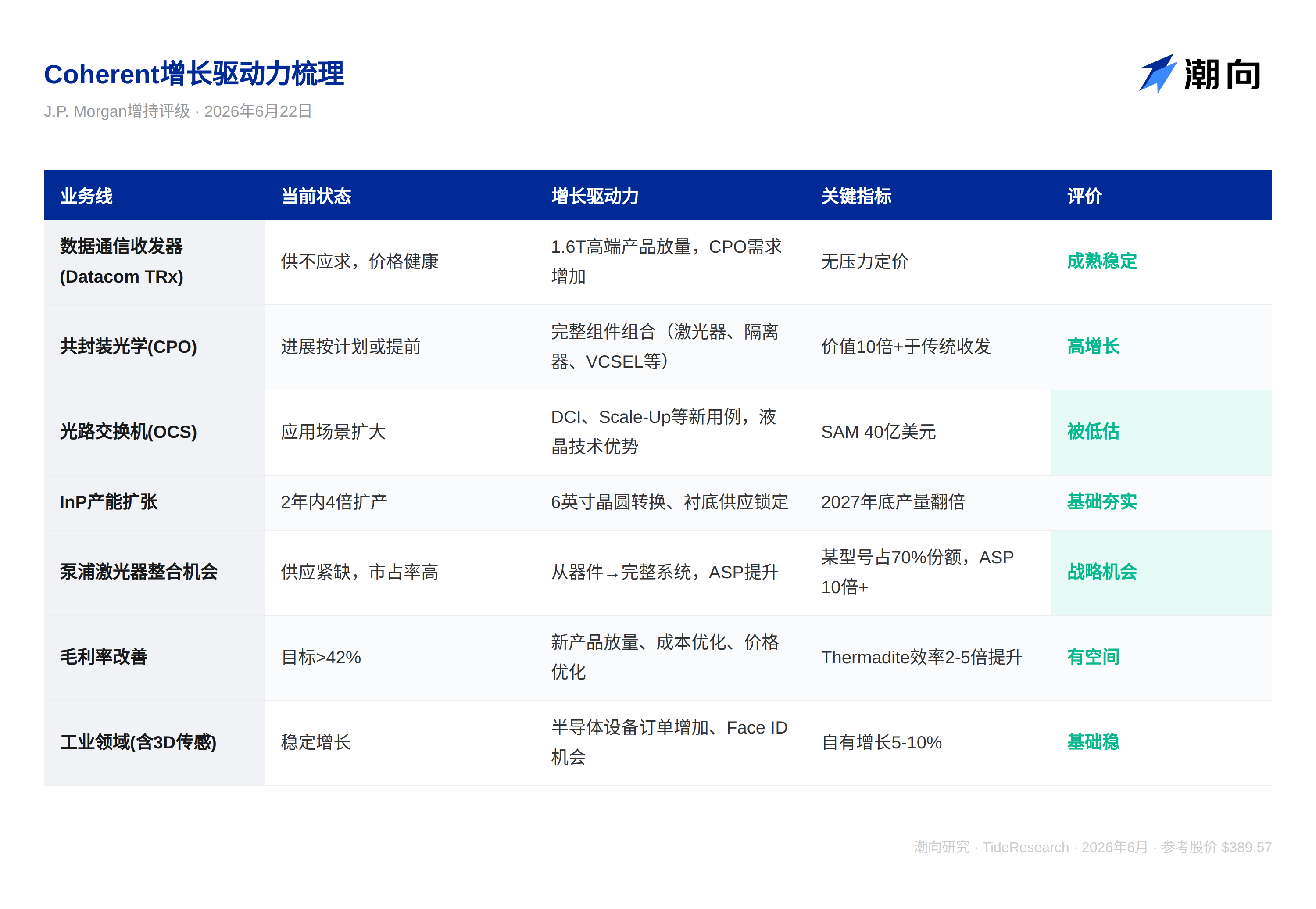Click the 增长驱动力 column header
Viewport: 1316px width, 909px height.
[594, 196]
